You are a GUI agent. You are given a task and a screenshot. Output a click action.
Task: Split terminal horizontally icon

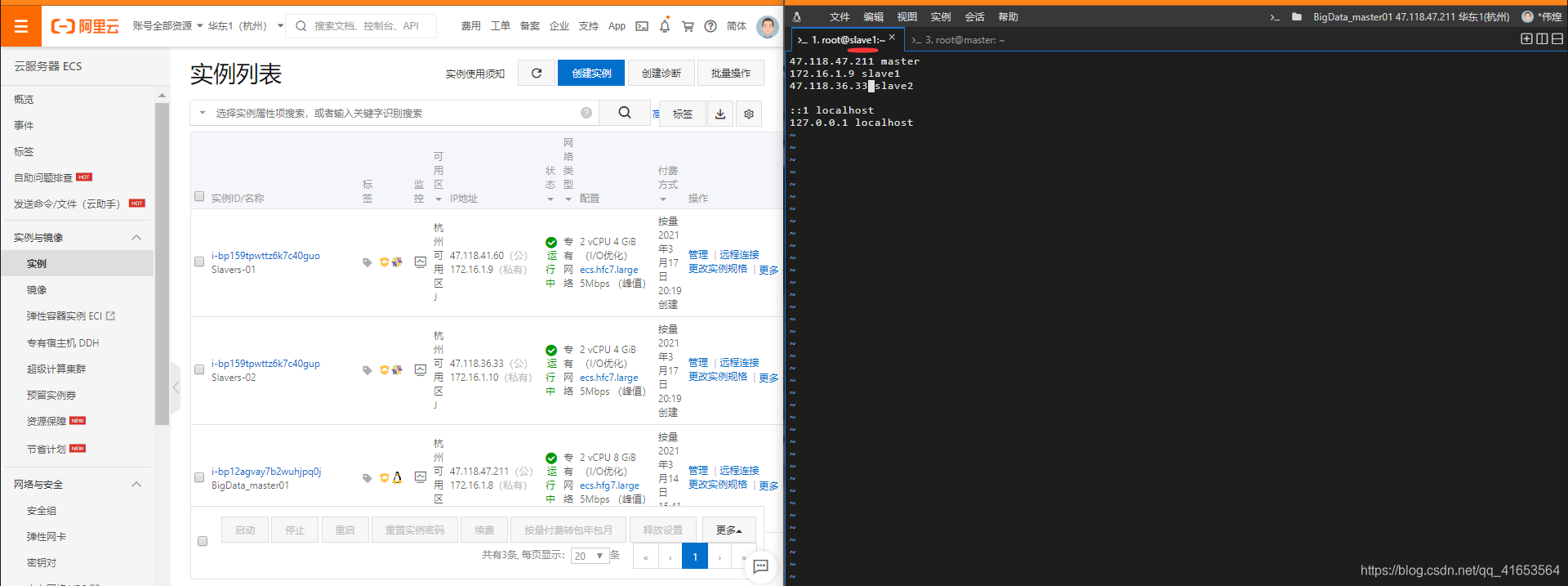1557,38
